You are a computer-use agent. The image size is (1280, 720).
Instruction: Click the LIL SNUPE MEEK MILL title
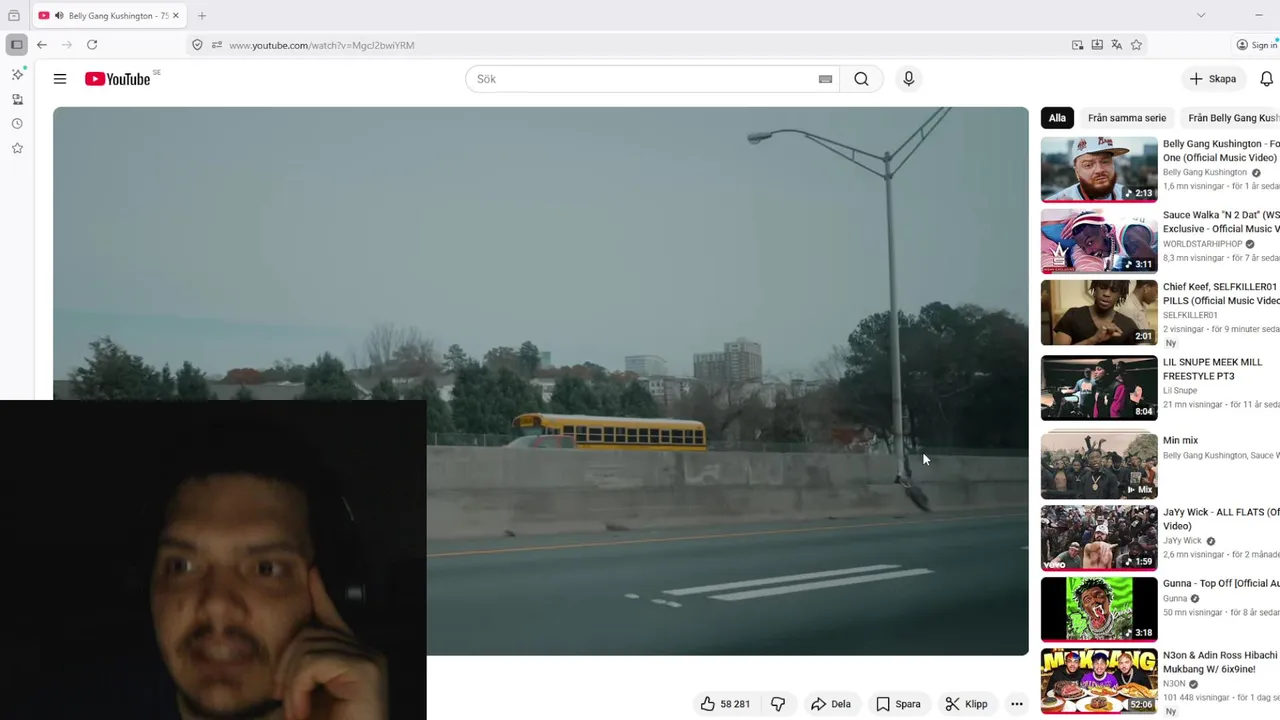pos(1213,369)
